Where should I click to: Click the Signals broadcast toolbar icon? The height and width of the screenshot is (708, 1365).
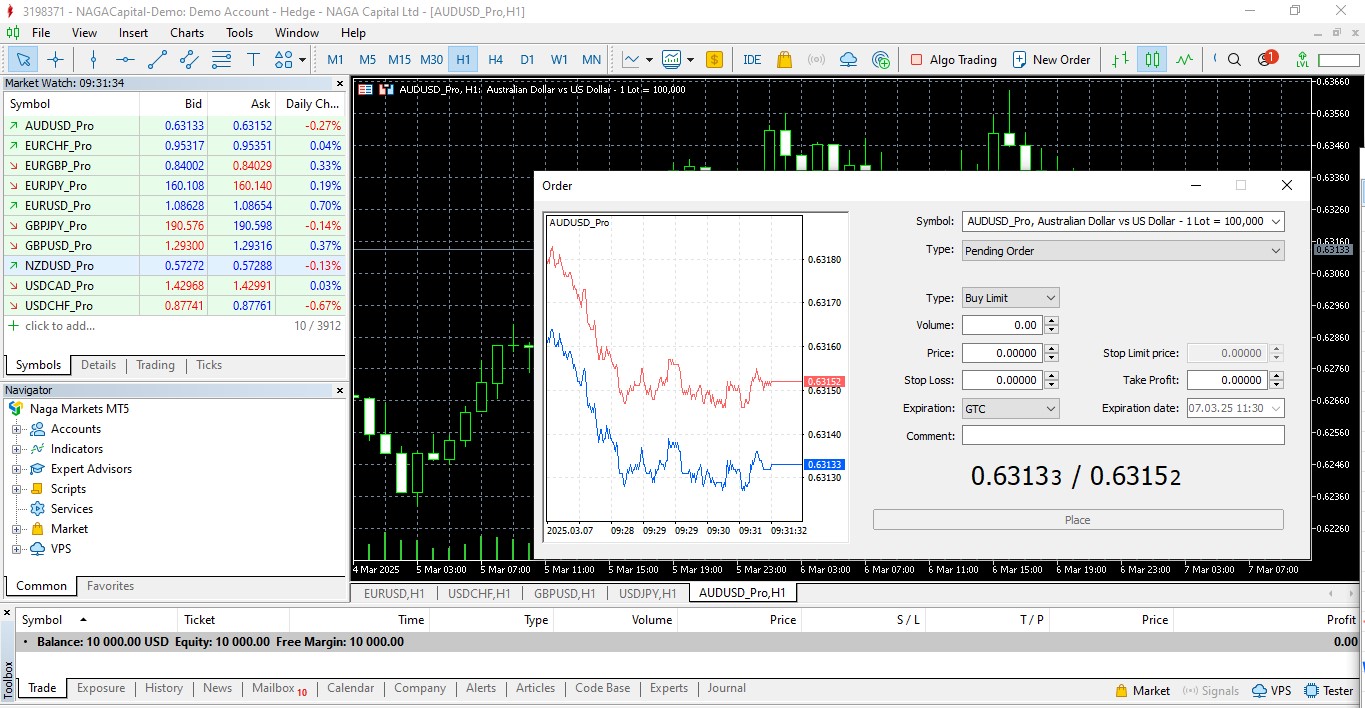tap(816, 60)
